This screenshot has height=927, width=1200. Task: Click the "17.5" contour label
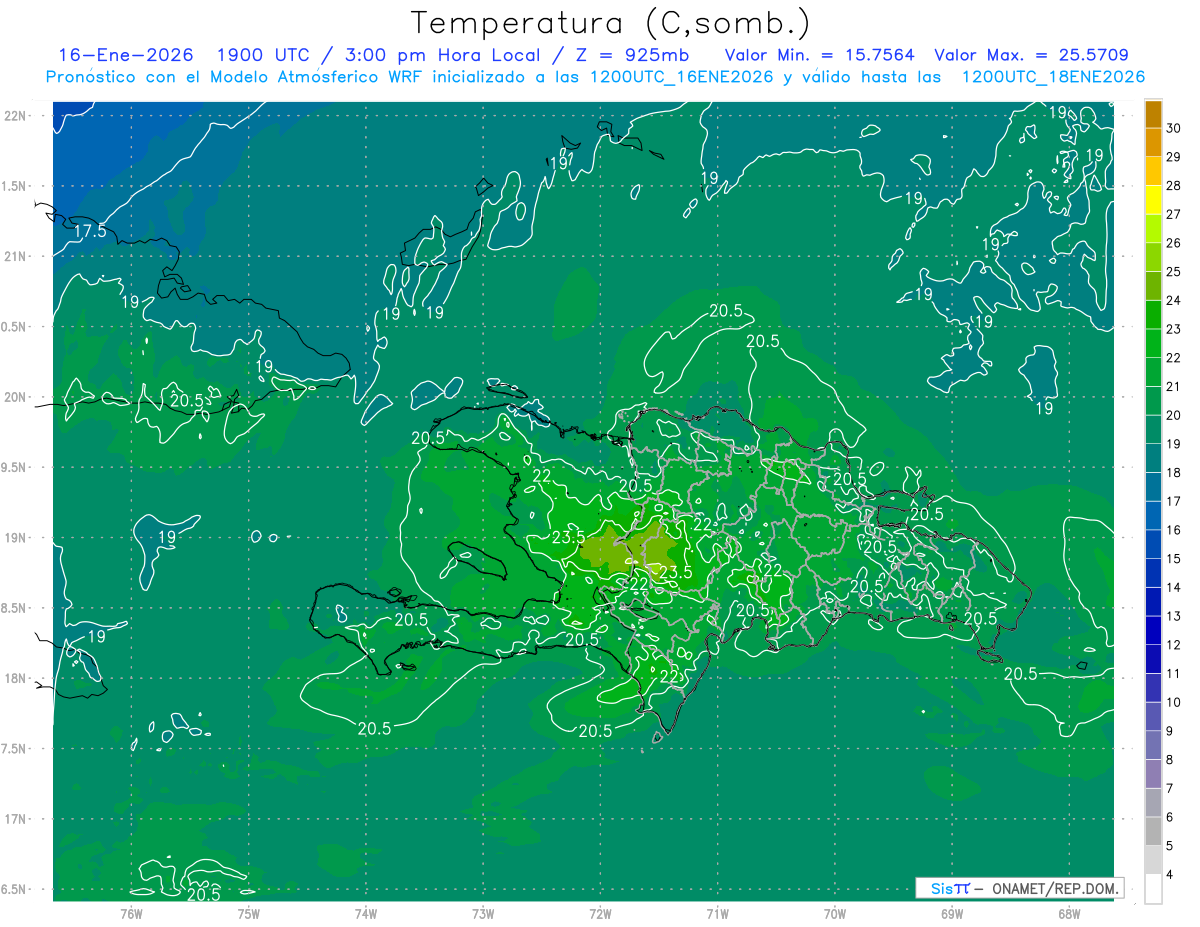90,231
